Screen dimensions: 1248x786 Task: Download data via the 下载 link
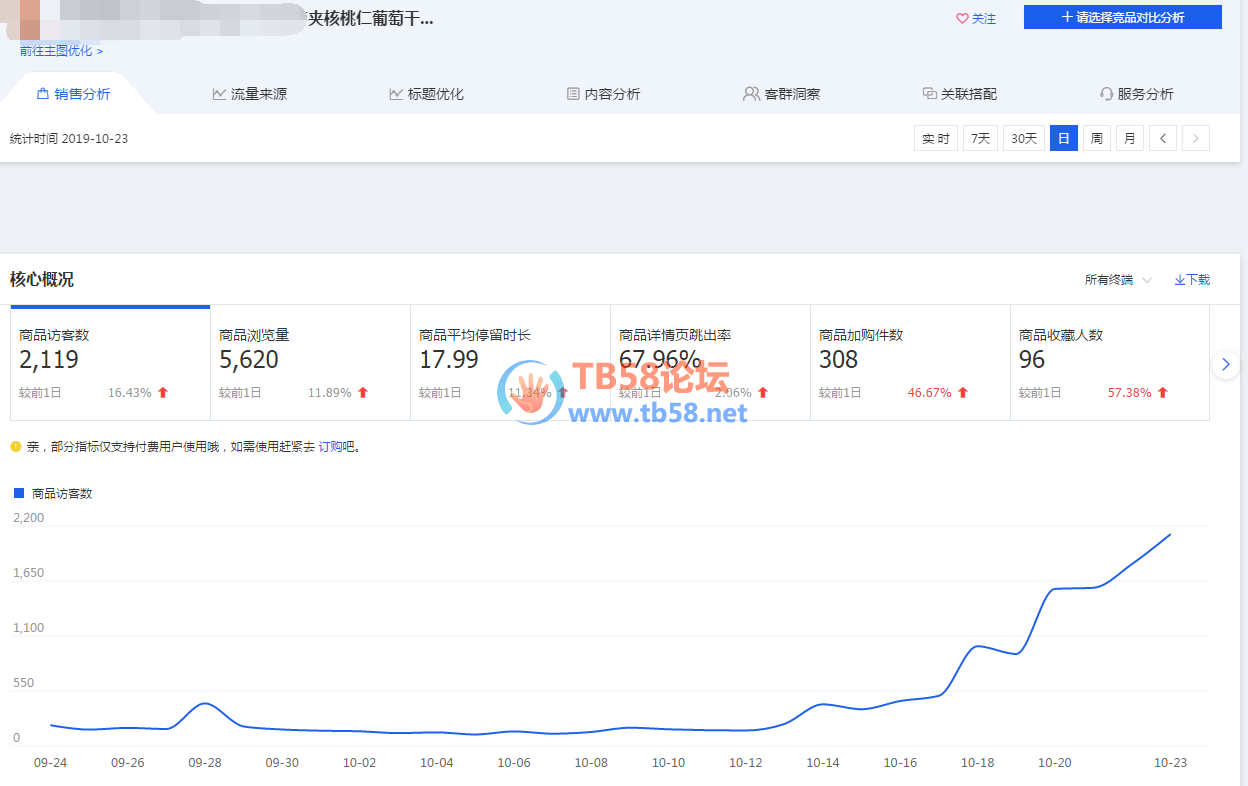pos(1192,280)
